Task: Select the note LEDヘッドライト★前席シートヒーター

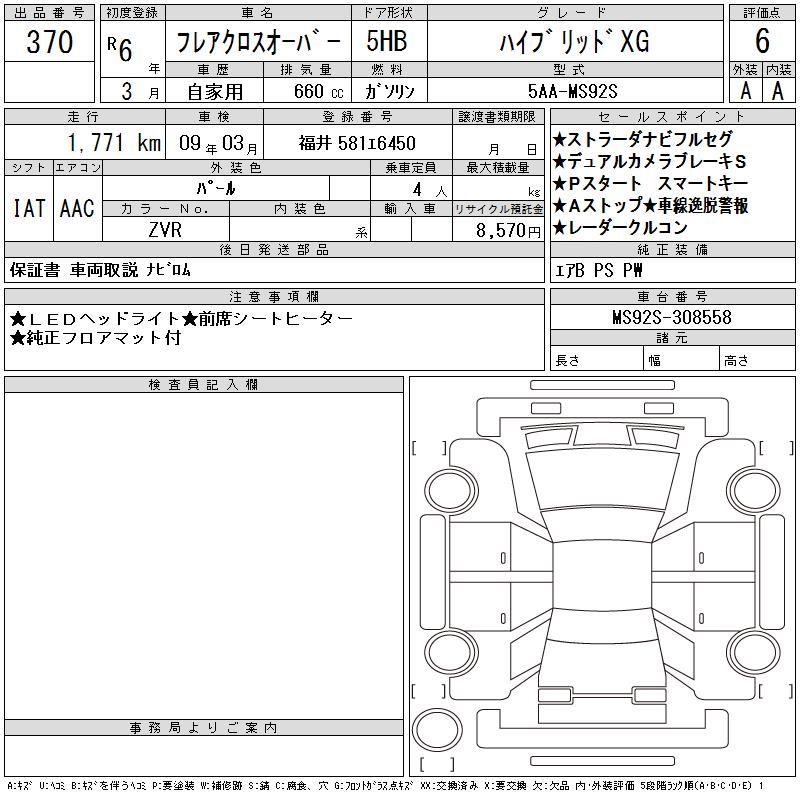Action: coord(181,319)
